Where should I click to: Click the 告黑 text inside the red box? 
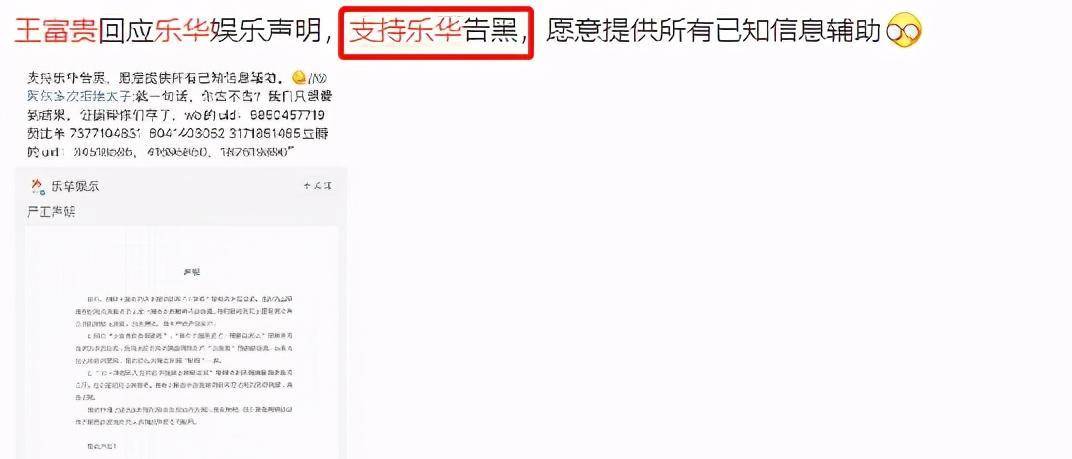pos(491,32)
